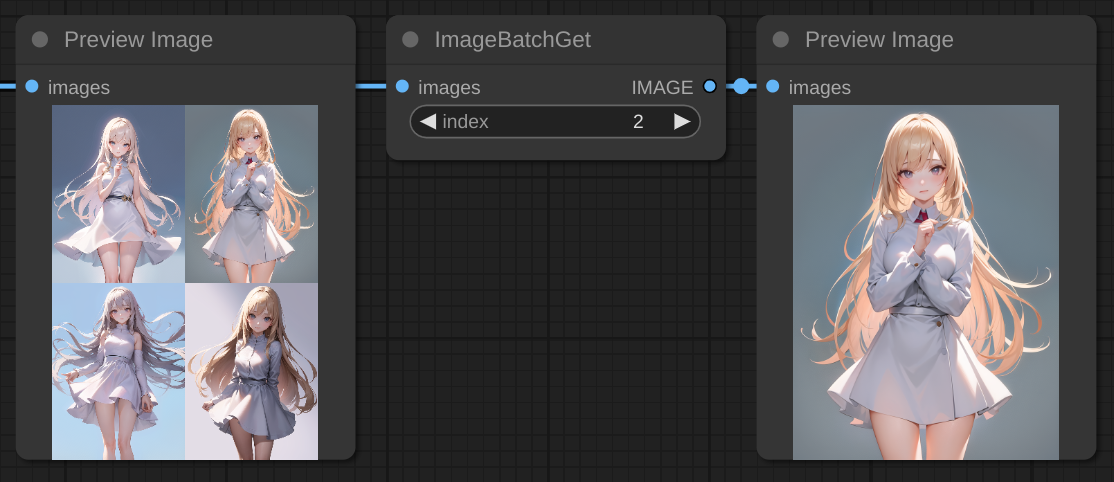1114x482 pixels.
Task: Collapse the left Preview Image node using its dot
Action: pyautogui.click(x=40, y=40)
